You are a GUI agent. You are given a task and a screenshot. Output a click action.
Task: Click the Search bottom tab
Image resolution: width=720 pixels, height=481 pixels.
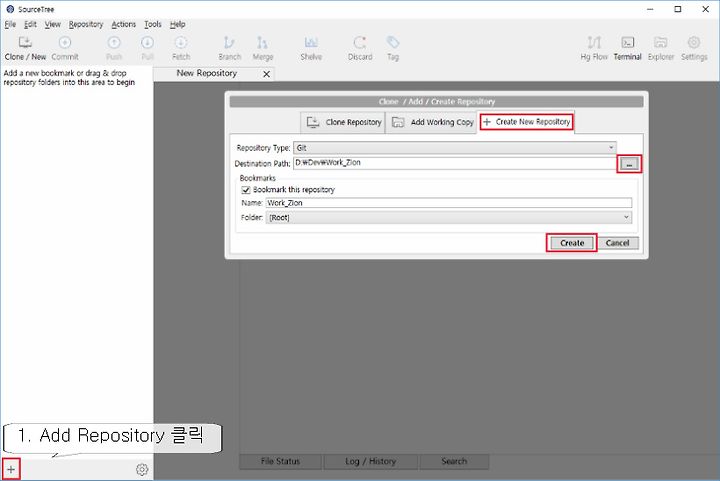tap(454, 461)
